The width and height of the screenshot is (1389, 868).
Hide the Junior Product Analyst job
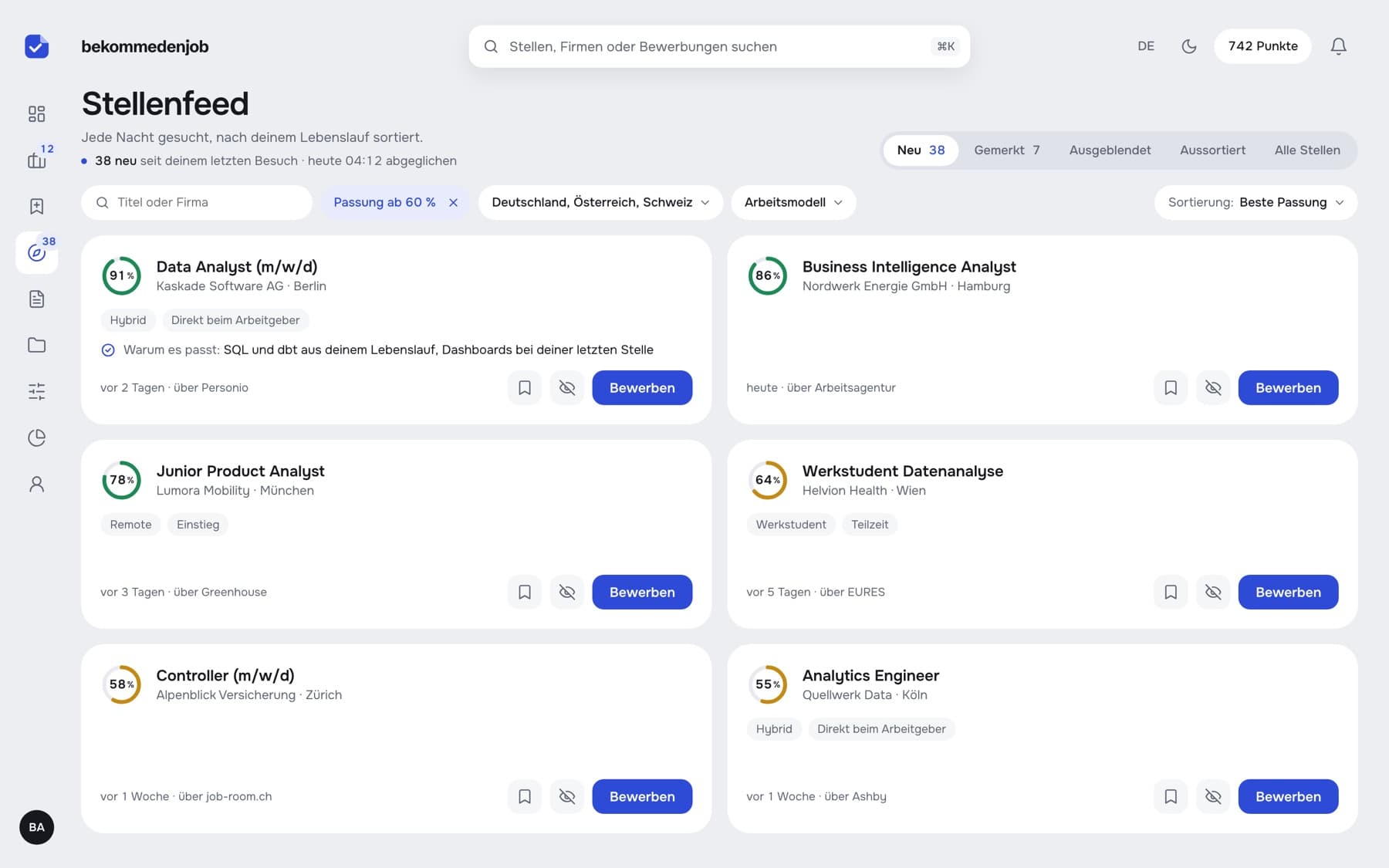(567, 592)
